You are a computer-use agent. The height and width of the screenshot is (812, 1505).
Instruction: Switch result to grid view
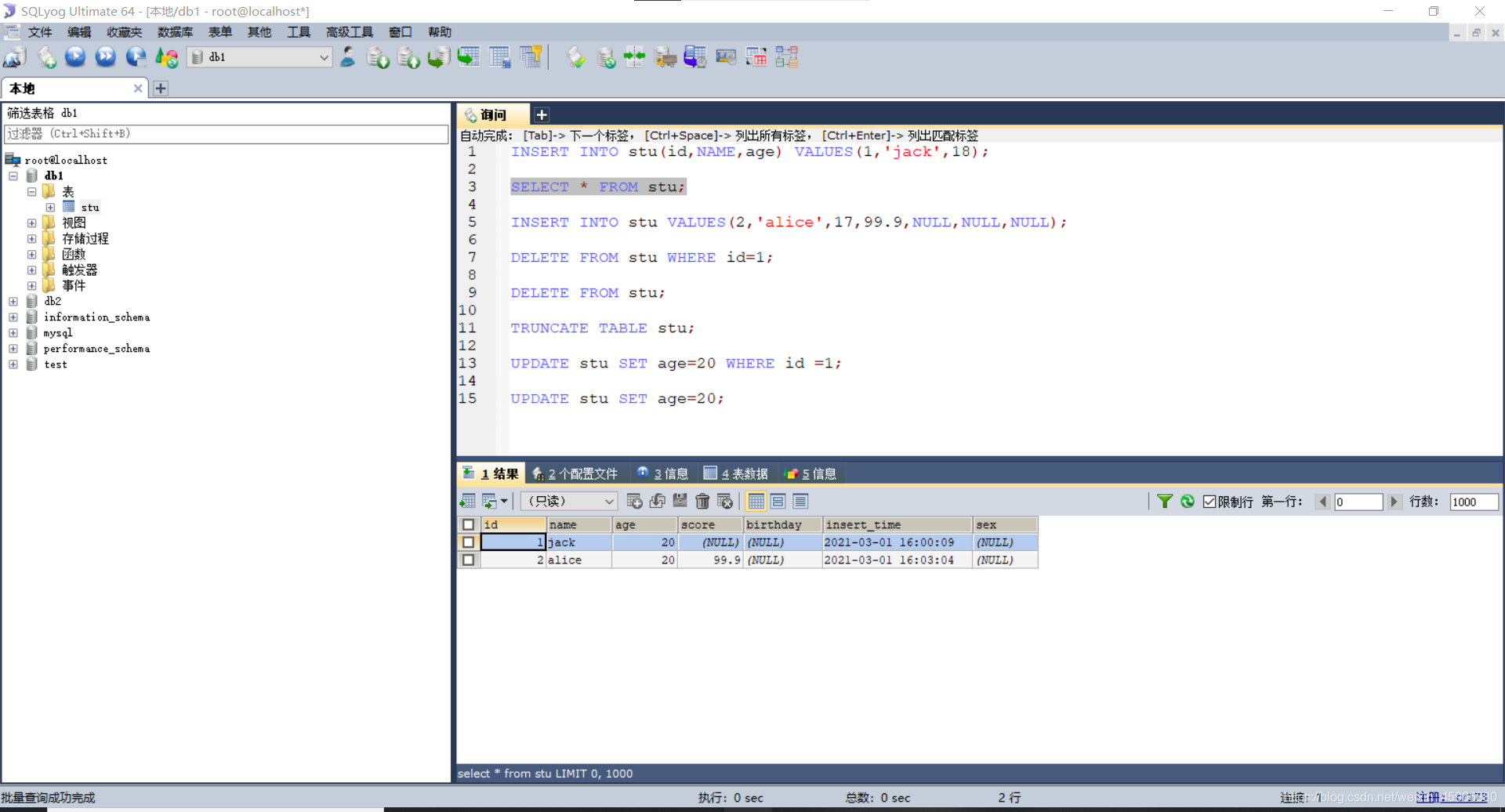coord(756,501)
